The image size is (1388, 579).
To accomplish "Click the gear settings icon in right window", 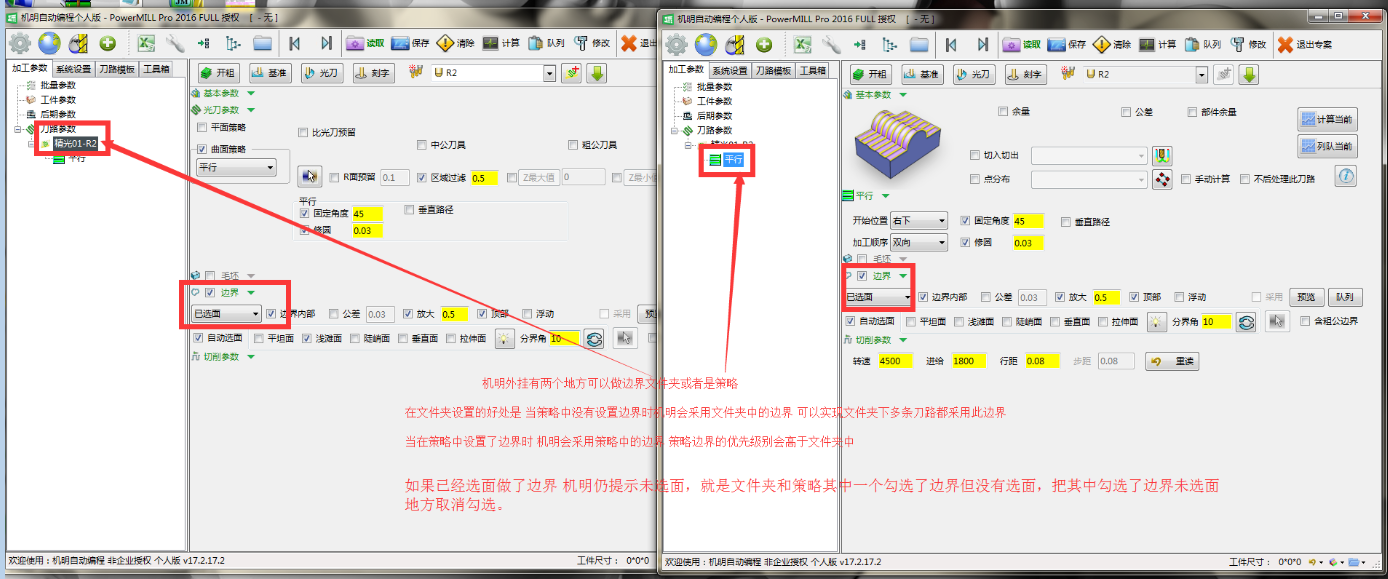I will click(x=676, y=44).
